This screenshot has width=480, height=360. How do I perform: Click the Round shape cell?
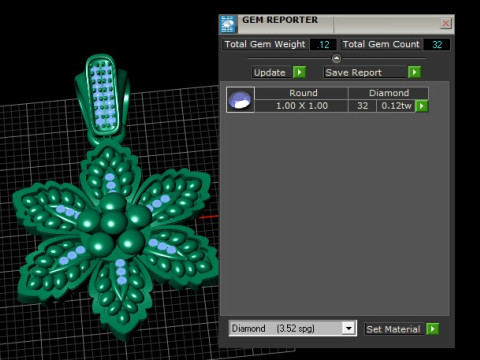click(302, 93)
